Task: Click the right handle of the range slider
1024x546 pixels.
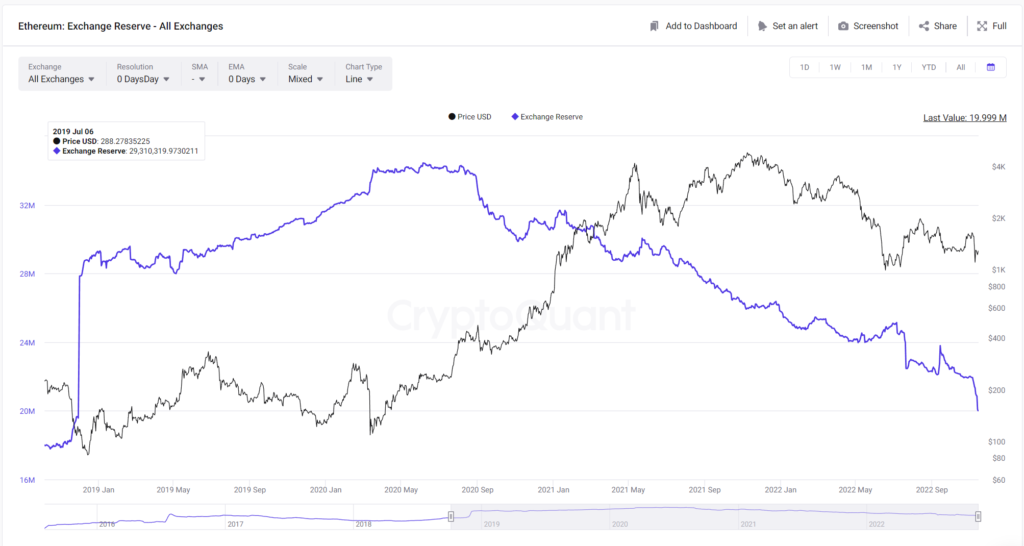Action: [978, 516]
